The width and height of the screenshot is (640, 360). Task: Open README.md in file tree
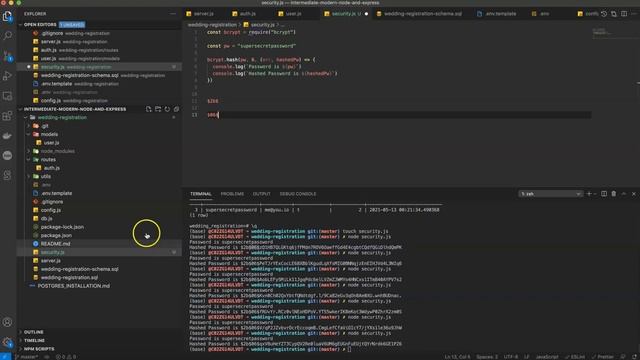click(56, 244)
